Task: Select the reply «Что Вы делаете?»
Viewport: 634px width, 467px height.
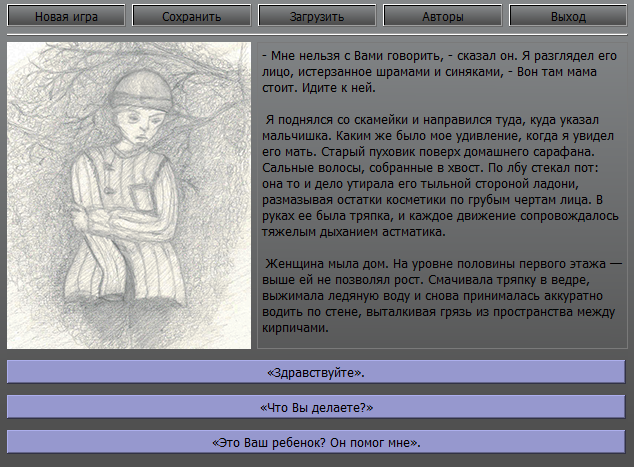Action: [x=316, y=407]
